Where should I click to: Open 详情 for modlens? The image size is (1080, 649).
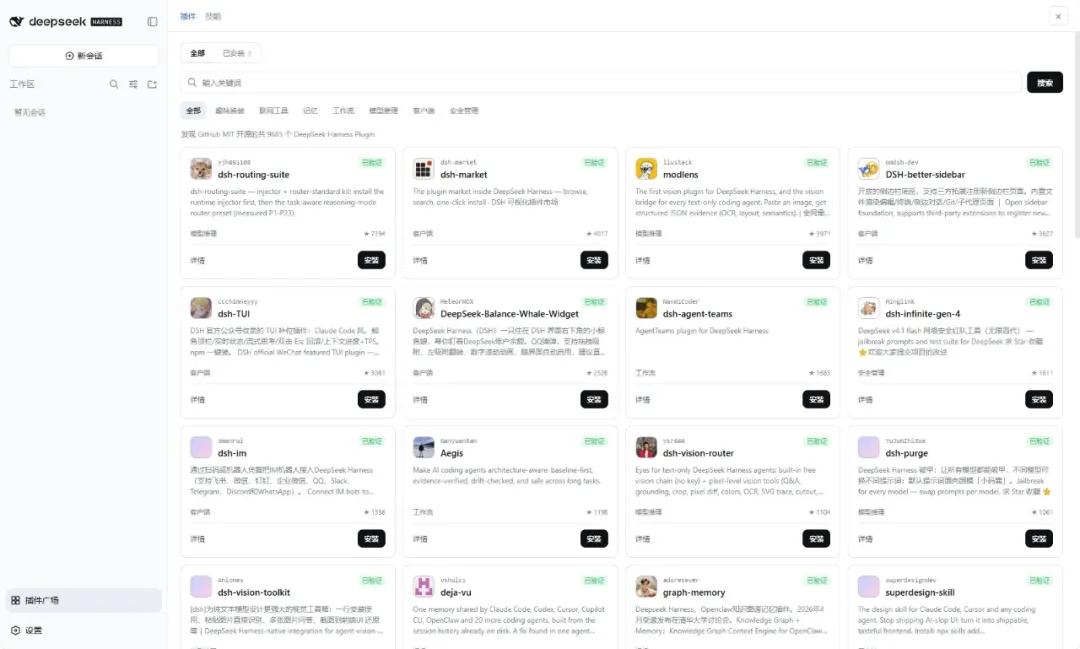(643, 260)
